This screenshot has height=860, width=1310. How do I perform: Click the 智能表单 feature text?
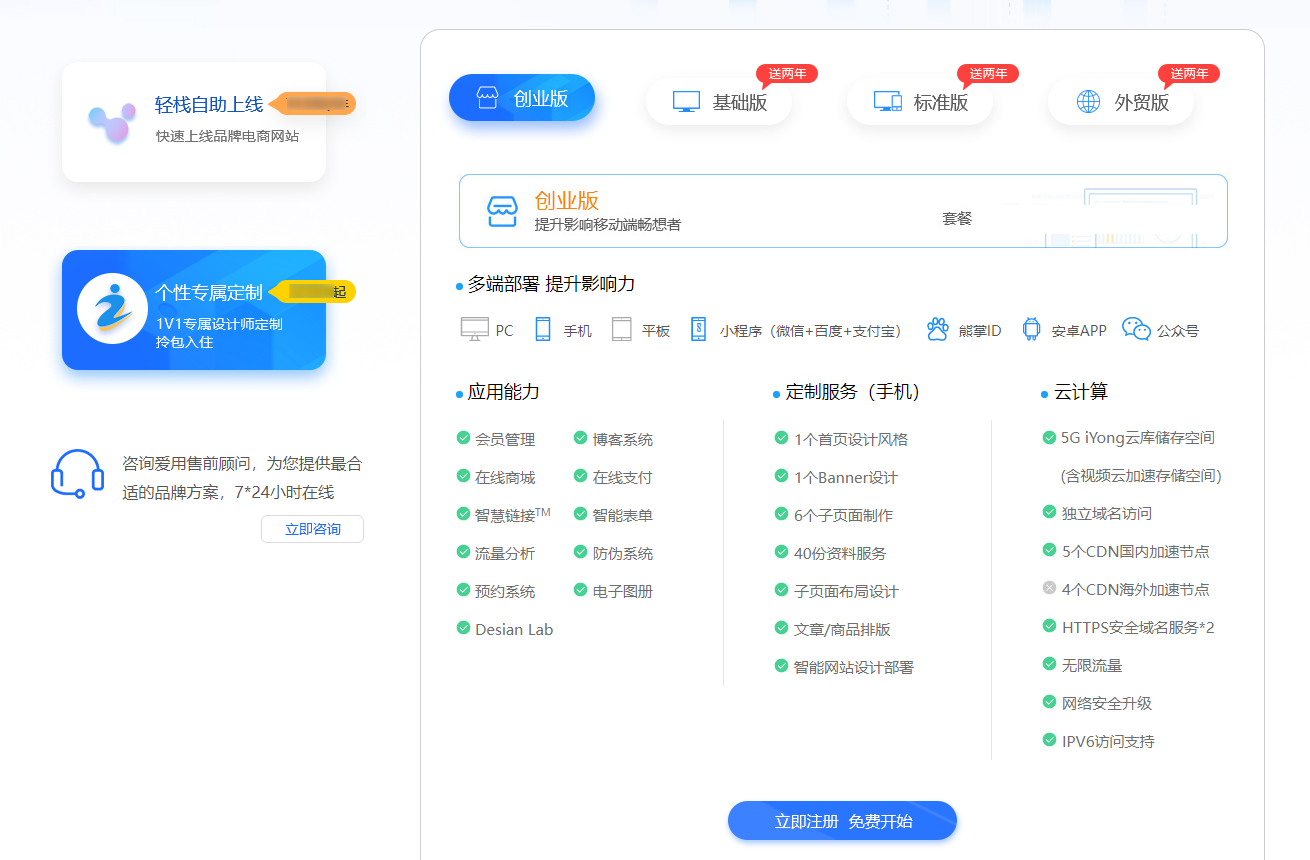(622, 515)
